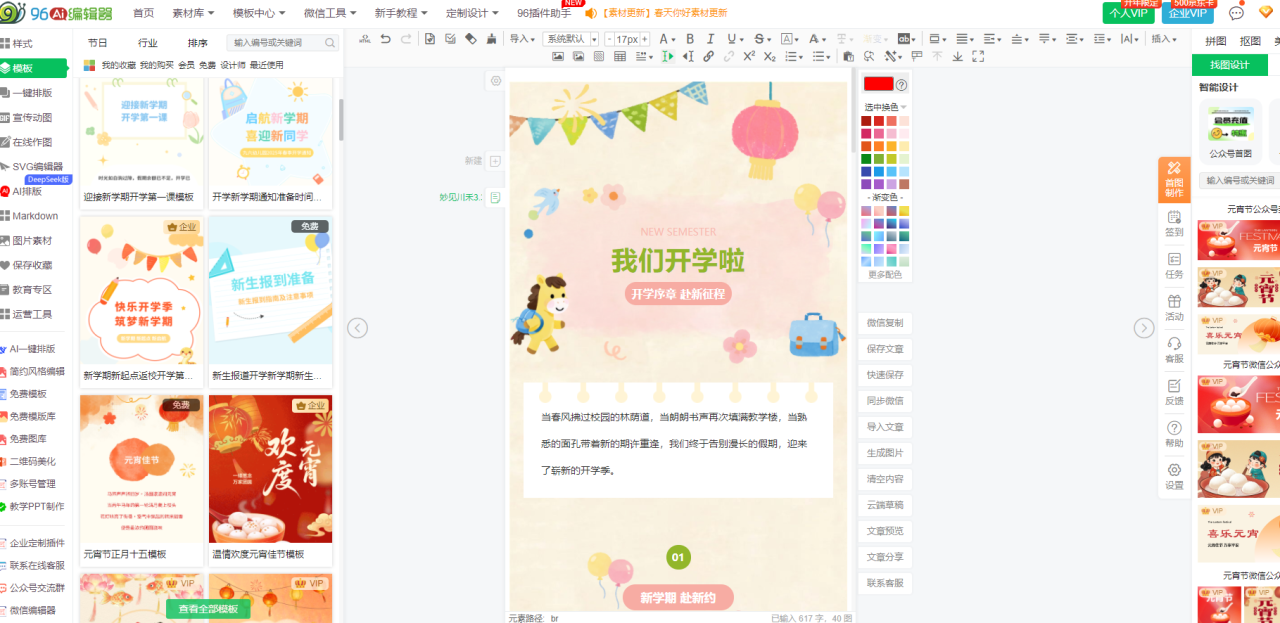
Task: Insert a hyperlink using the chain icon
Action: [709, 57]
